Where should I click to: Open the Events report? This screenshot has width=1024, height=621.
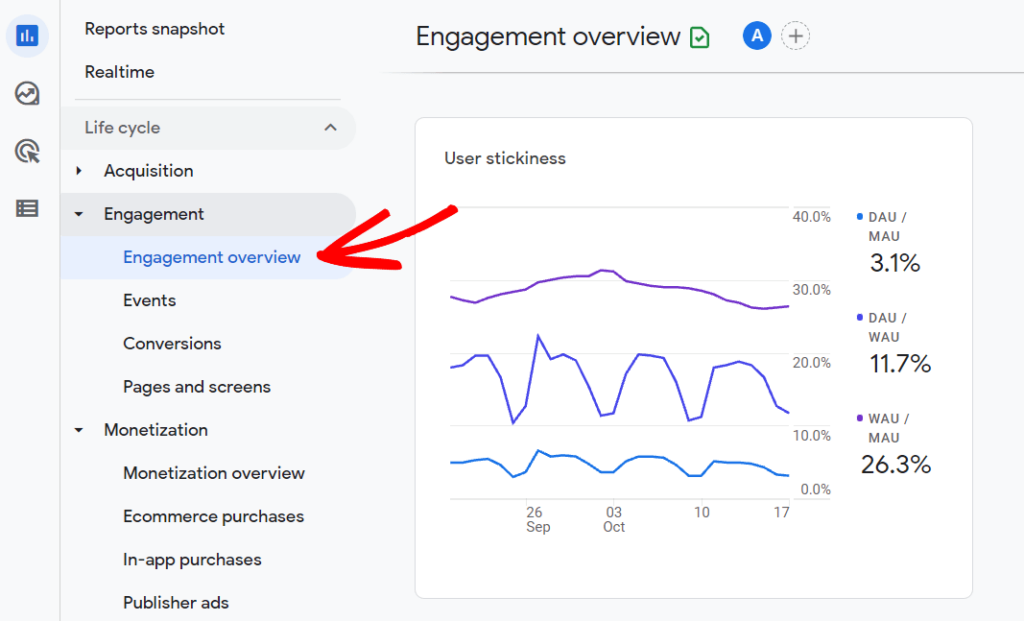click(149, 300)
